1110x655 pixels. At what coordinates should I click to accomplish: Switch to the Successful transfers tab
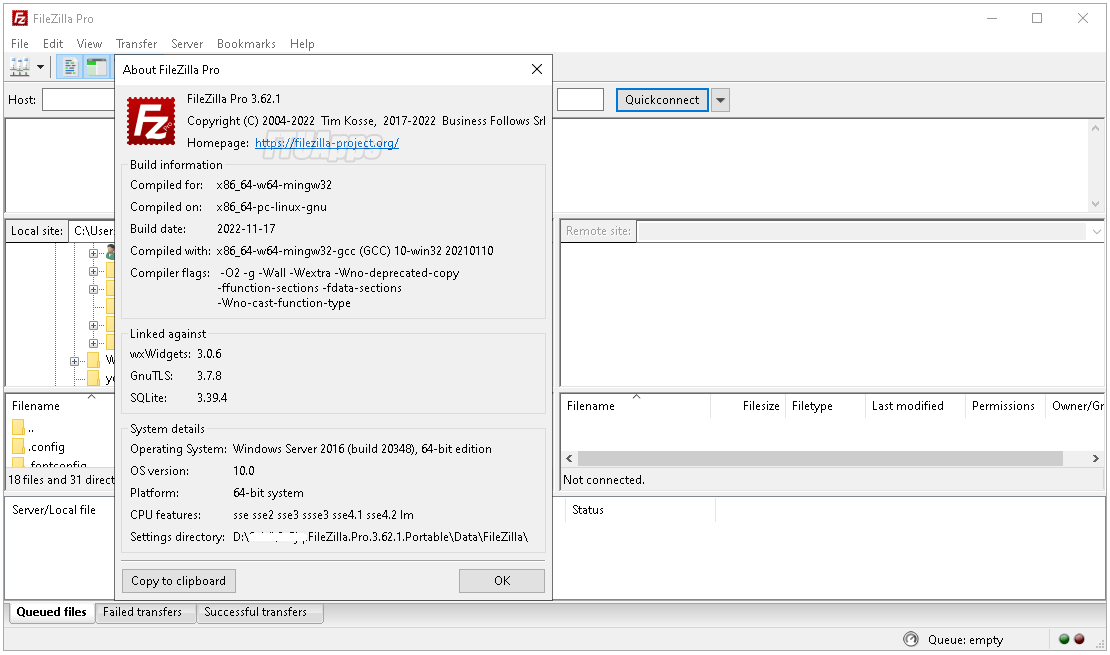click(256, 612)
